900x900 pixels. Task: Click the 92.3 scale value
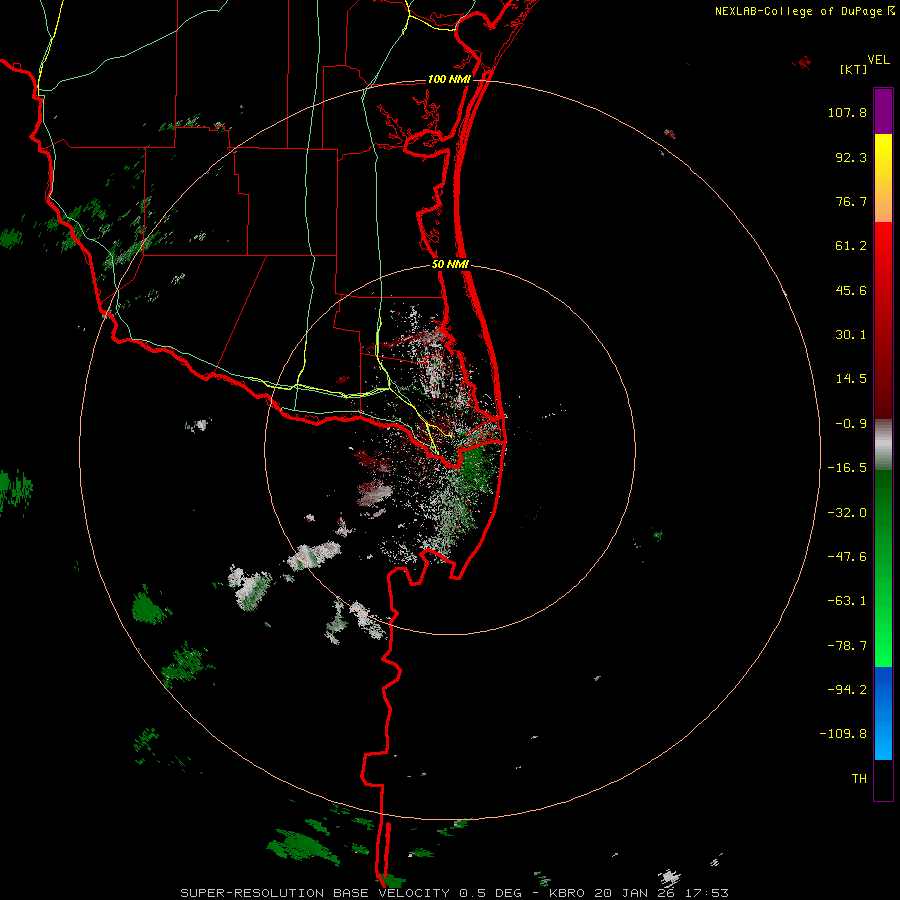tap(851, 157)
